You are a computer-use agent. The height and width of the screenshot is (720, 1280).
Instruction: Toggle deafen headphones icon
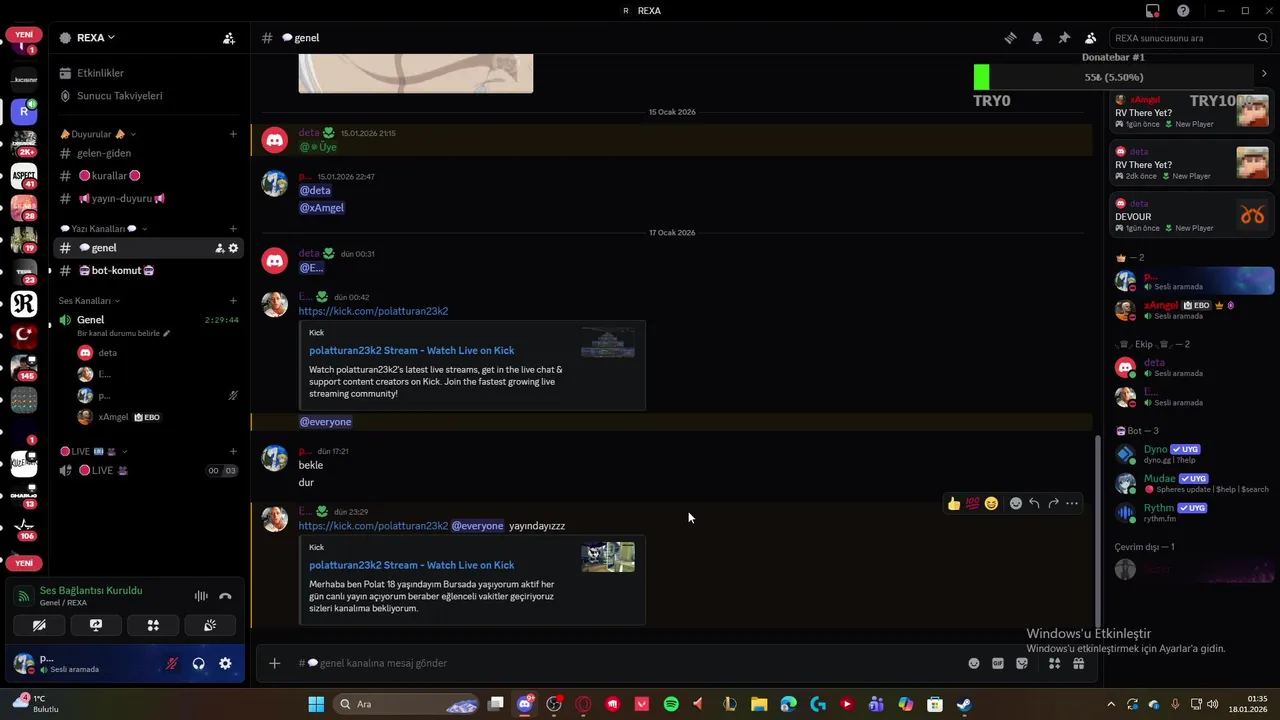[x=199, y=663]
